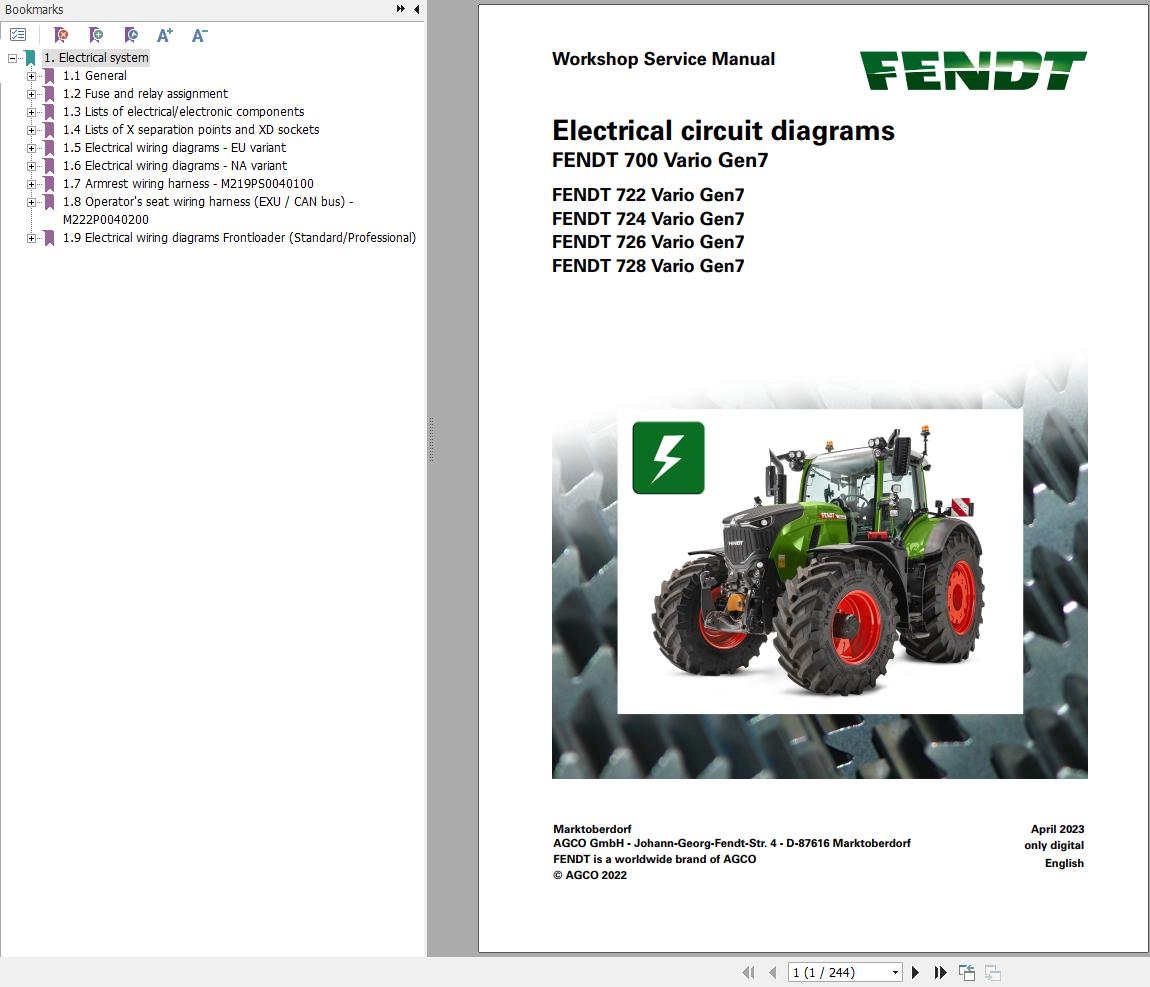Click bookmark icon beside 1.7 Armrest wiring harness
The width and height of the screenshot is (1150, 987).
[49, 184]
